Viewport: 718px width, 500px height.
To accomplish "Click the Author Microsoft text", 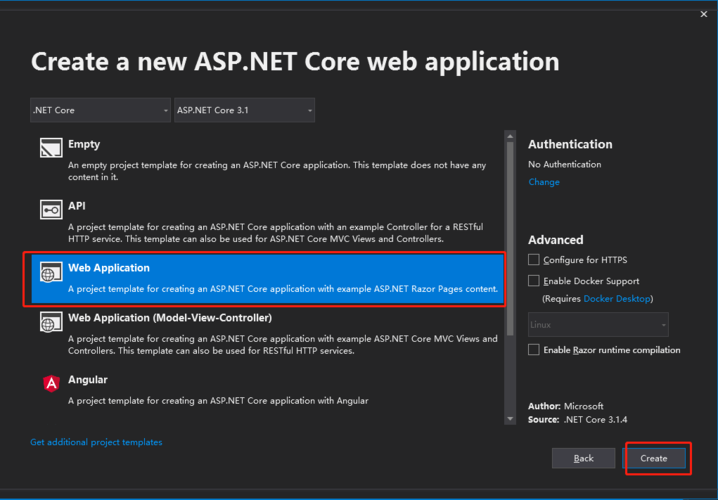I will pos(566,406).
